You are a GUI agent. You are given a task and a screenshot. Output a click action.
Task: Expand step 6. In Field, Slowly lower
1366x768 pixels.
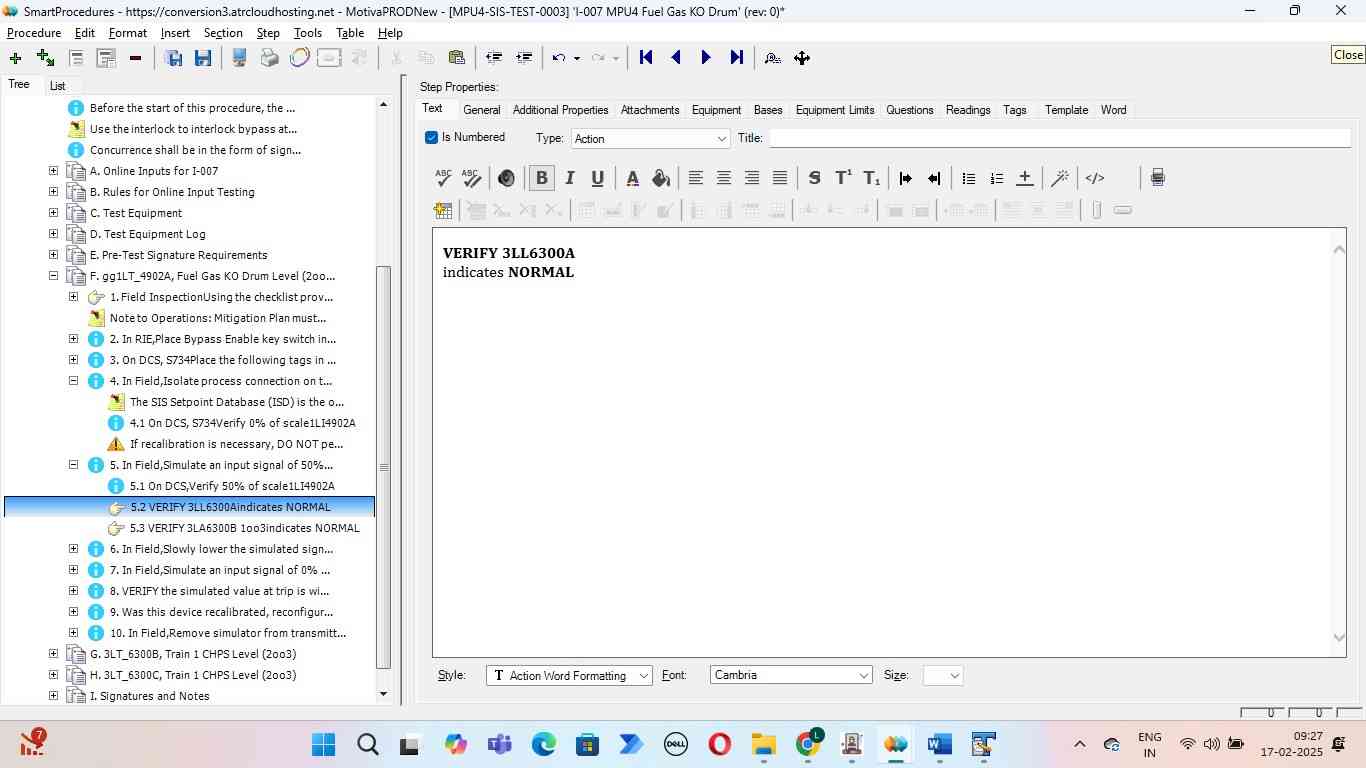click(74, 549)
